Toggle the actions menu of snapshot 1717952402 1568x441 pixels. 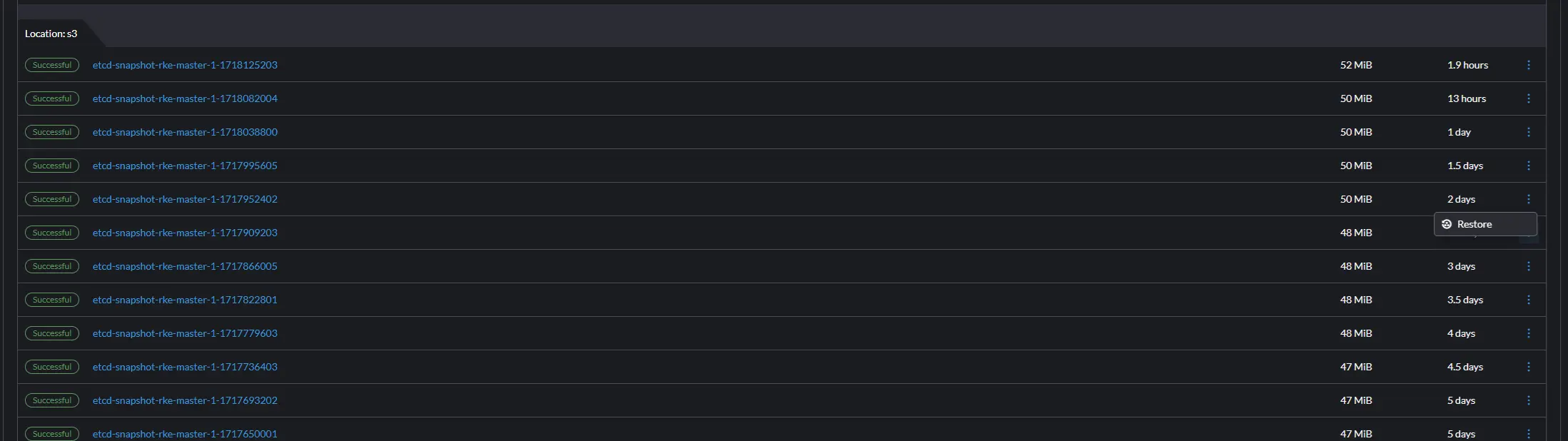(x=1528, y=199)
